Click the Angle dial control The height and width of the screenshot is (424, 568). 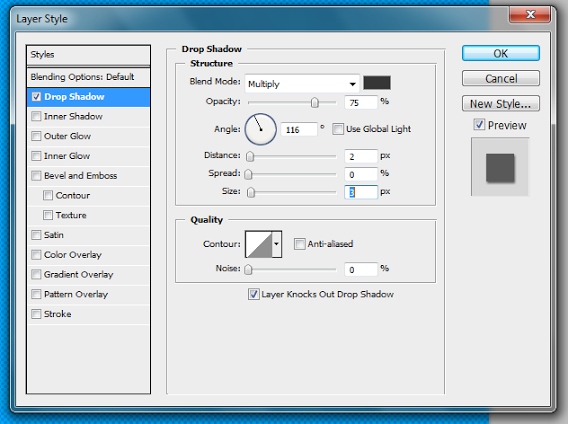(260, 129)
